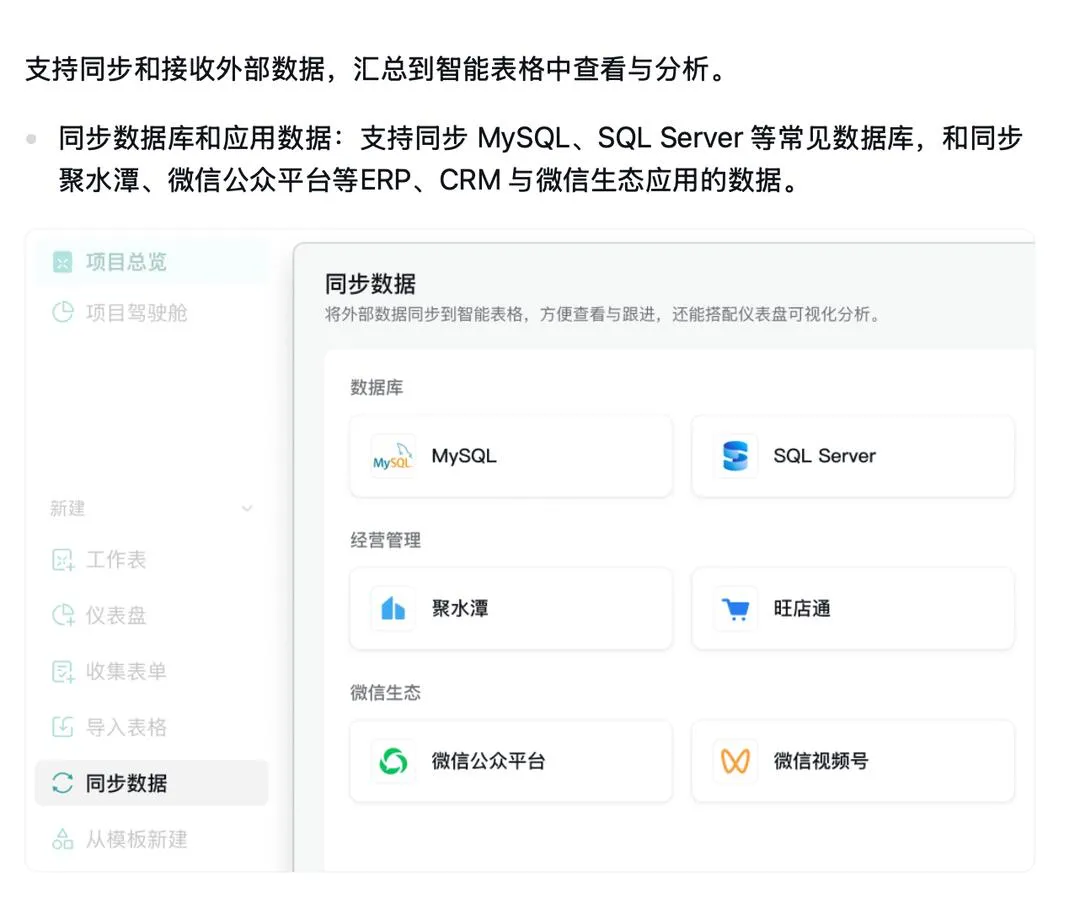
Task: Open 项目总览 in the sidebar
Action: 151,262
